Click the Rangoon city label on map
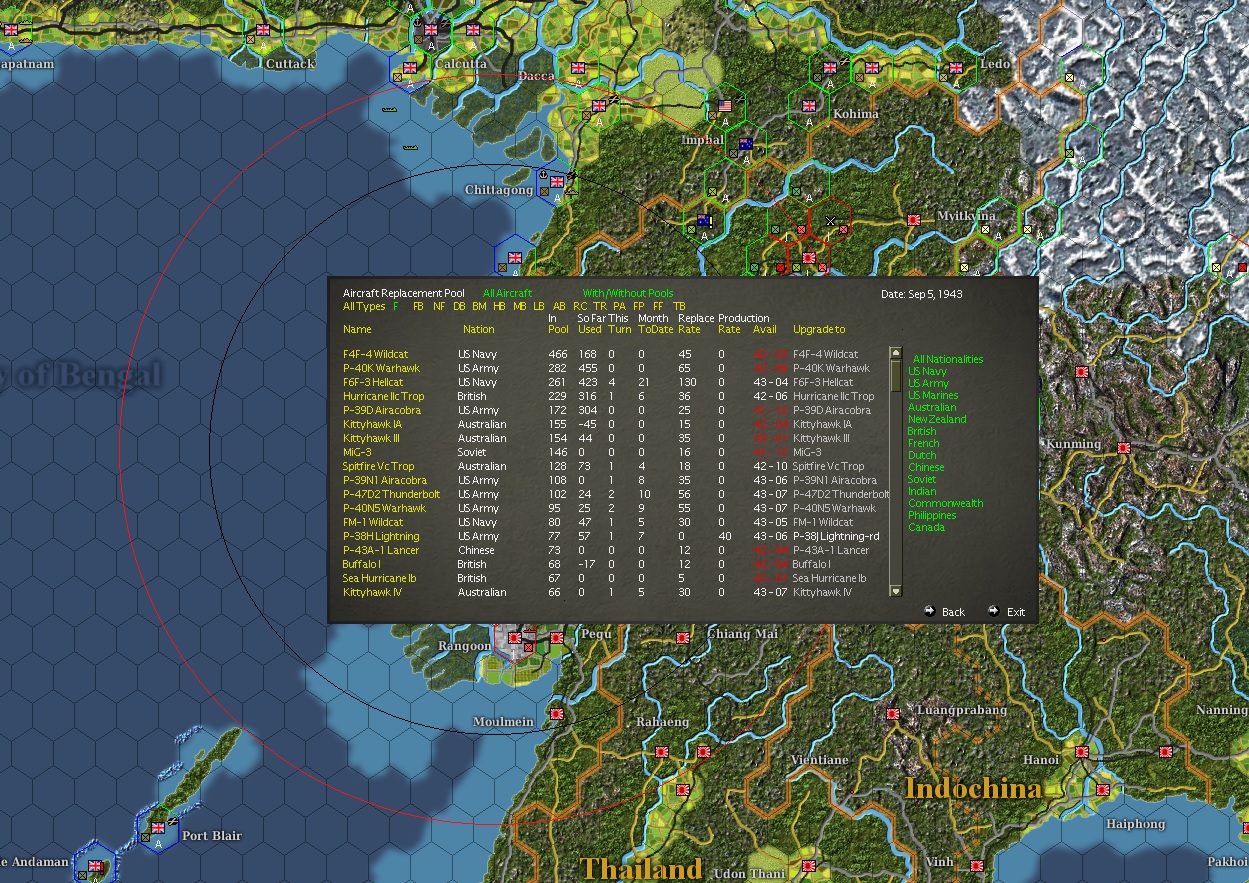Screen dimensions: 1249x883 pos(465,646)
